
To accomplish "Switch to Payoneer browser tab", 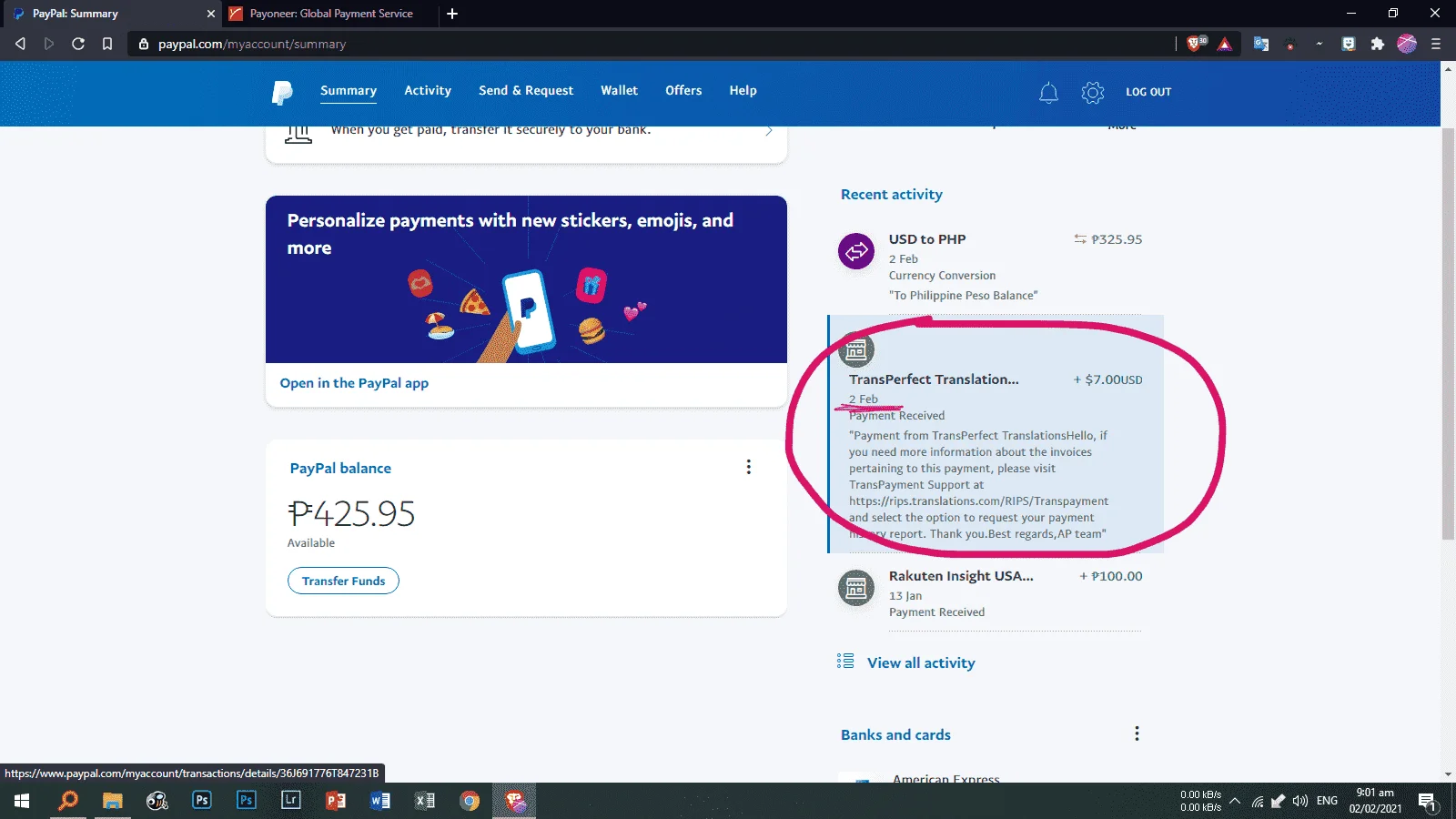I will [330, 14].
